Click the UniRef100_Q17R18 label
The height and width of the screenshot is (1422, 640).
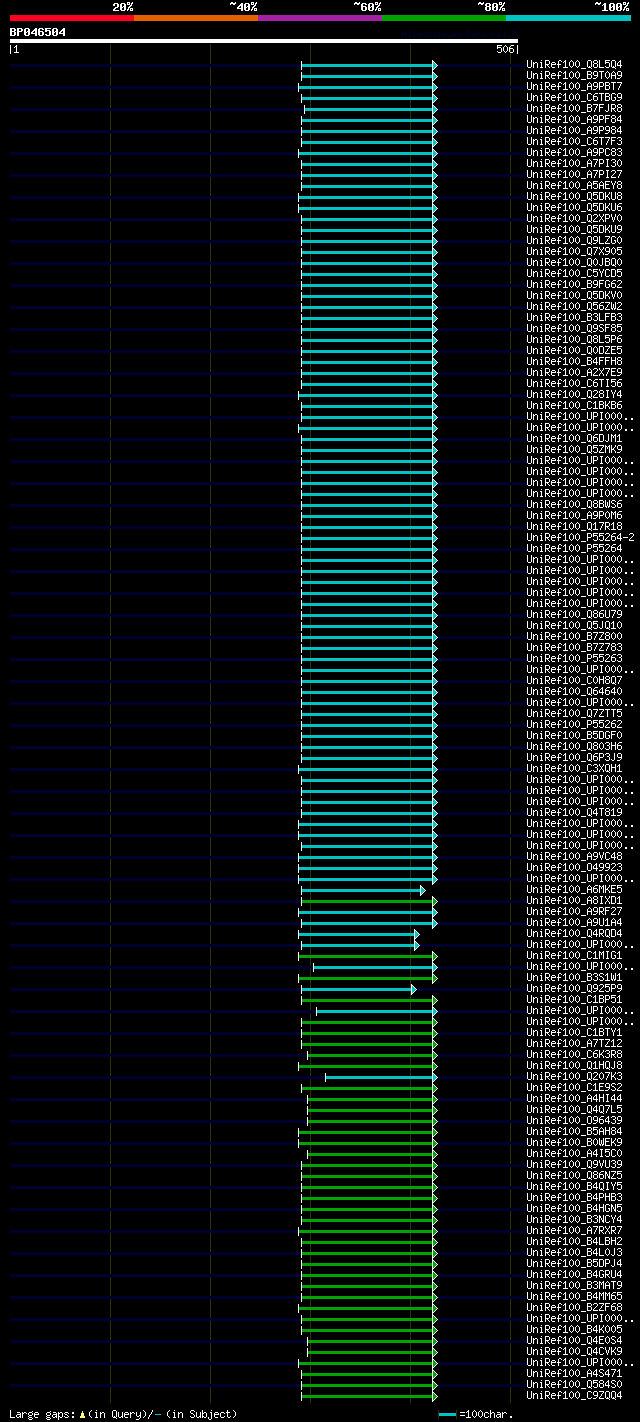[x=574, y=526]
